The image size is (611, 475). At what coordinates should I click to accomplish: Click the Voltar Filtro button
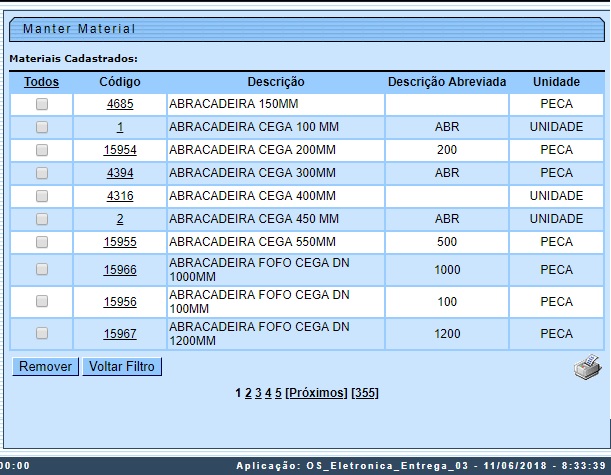(x=122, y=367)
